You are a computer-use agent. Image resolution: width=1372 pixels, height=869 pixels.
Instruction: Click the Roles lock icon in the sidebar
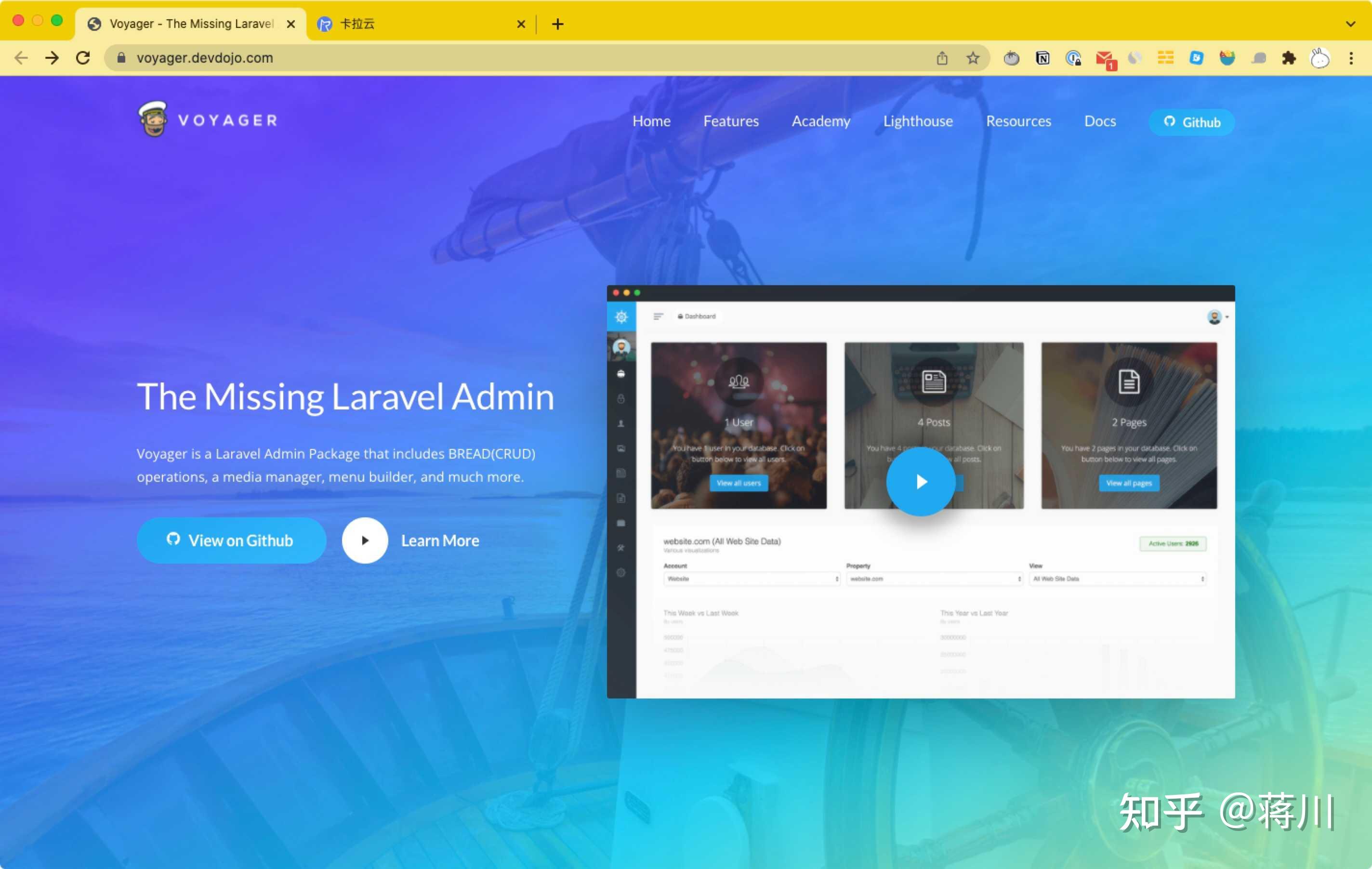point(621,399)
